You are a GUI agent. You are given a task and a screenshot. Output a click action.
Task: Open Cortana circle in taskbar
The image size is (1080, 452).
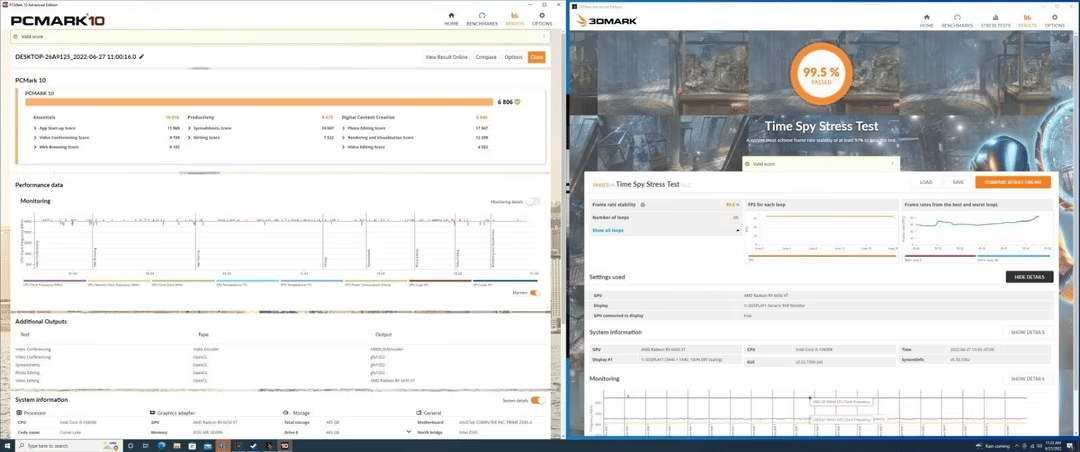(129, 446)
